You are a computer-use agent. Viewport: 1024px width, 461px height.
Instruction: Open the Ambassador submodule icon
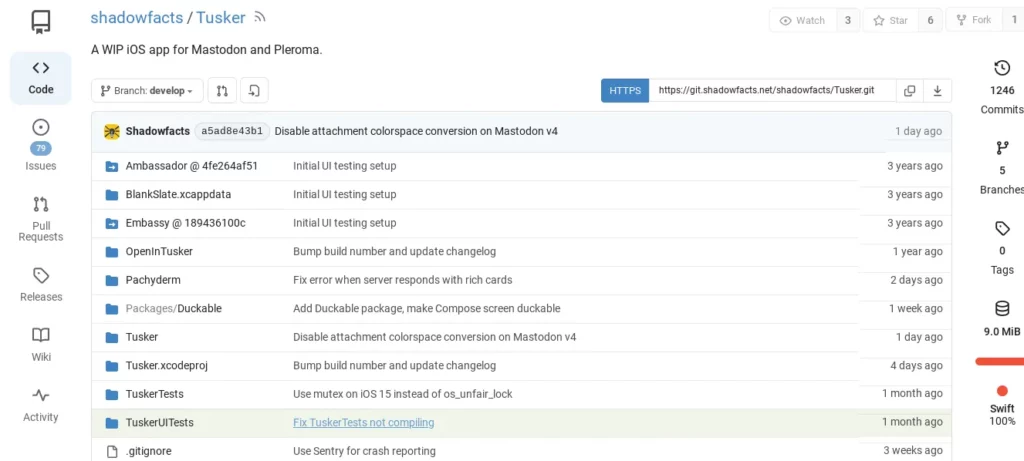click(111, 166)
